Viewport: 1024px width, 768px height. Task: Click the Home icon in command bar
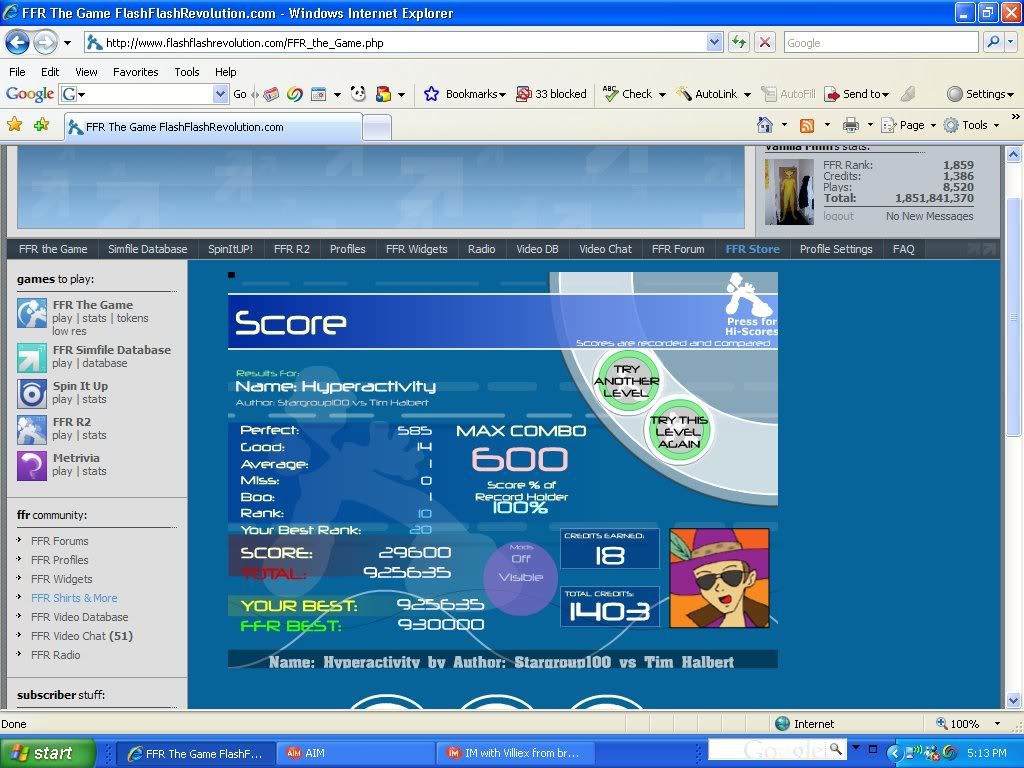(x=765, y=125)
